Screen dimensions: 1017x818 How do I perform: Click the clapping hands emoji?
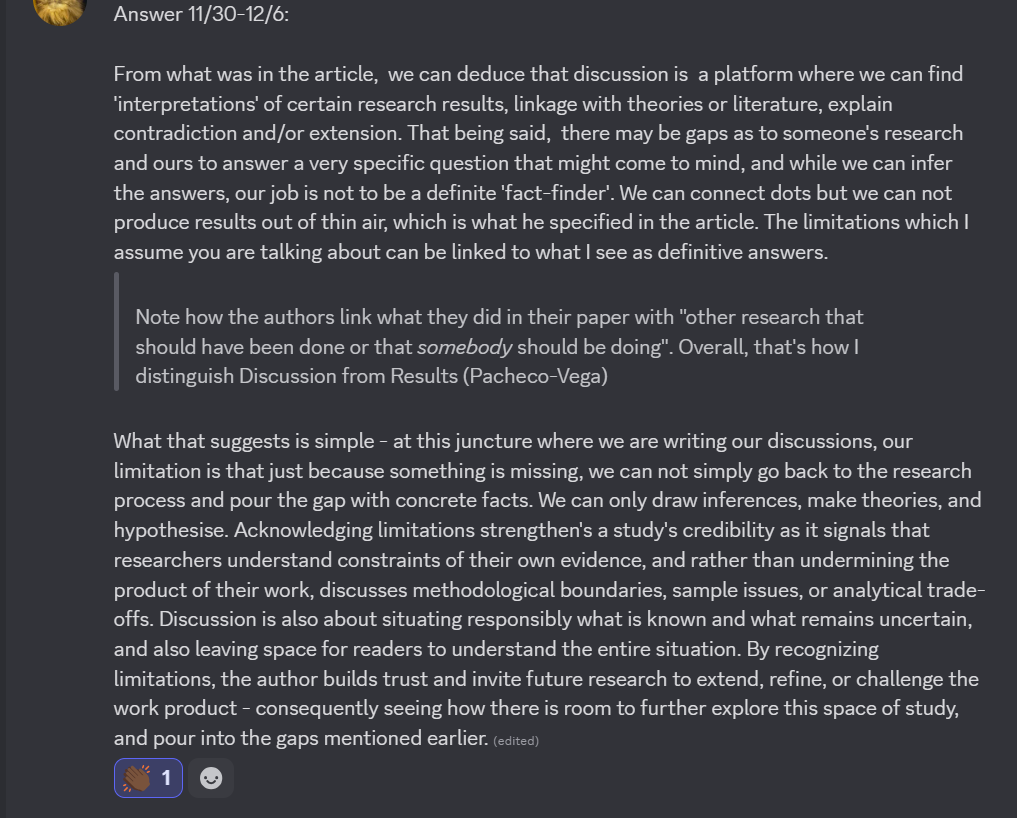[x=136, y=778]
